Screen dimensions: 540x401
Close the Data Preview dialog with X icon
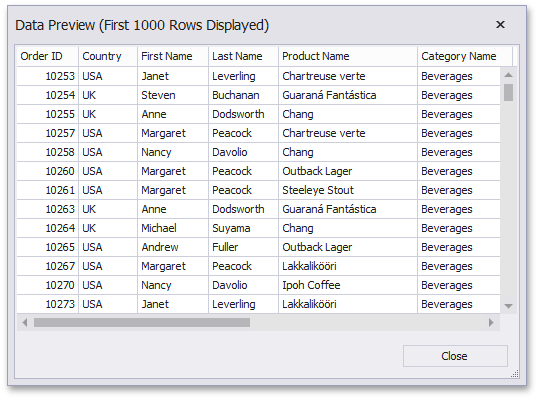500,24
